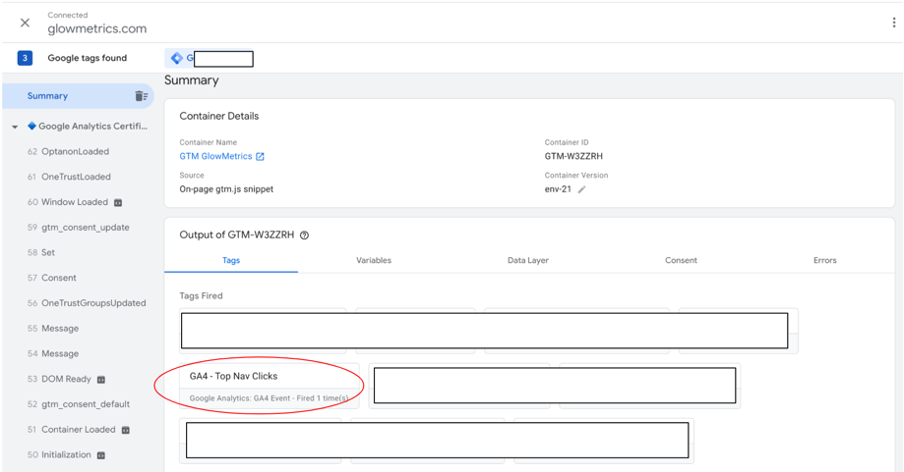Image resolution: width=904 pixels, height=472 pixels.
Task: Select event 52 gtm_consent_default
Action: 78,405
